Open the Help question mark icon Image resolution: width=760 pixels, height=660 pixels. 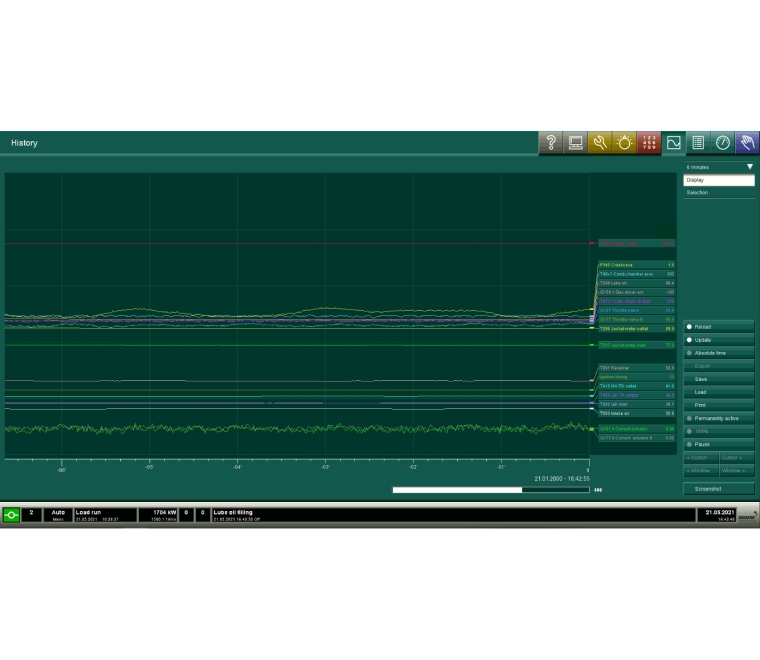click(x=551, y=143)
